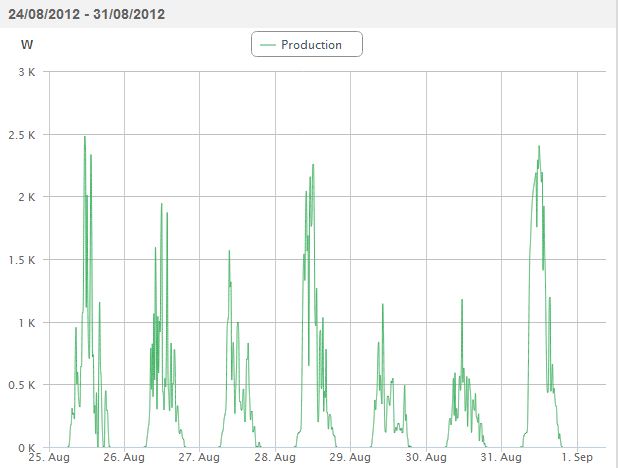The image size is (618, 468).
Task: Click the 25 Aug production peak near 2.5 K
Action: (85, 137)
